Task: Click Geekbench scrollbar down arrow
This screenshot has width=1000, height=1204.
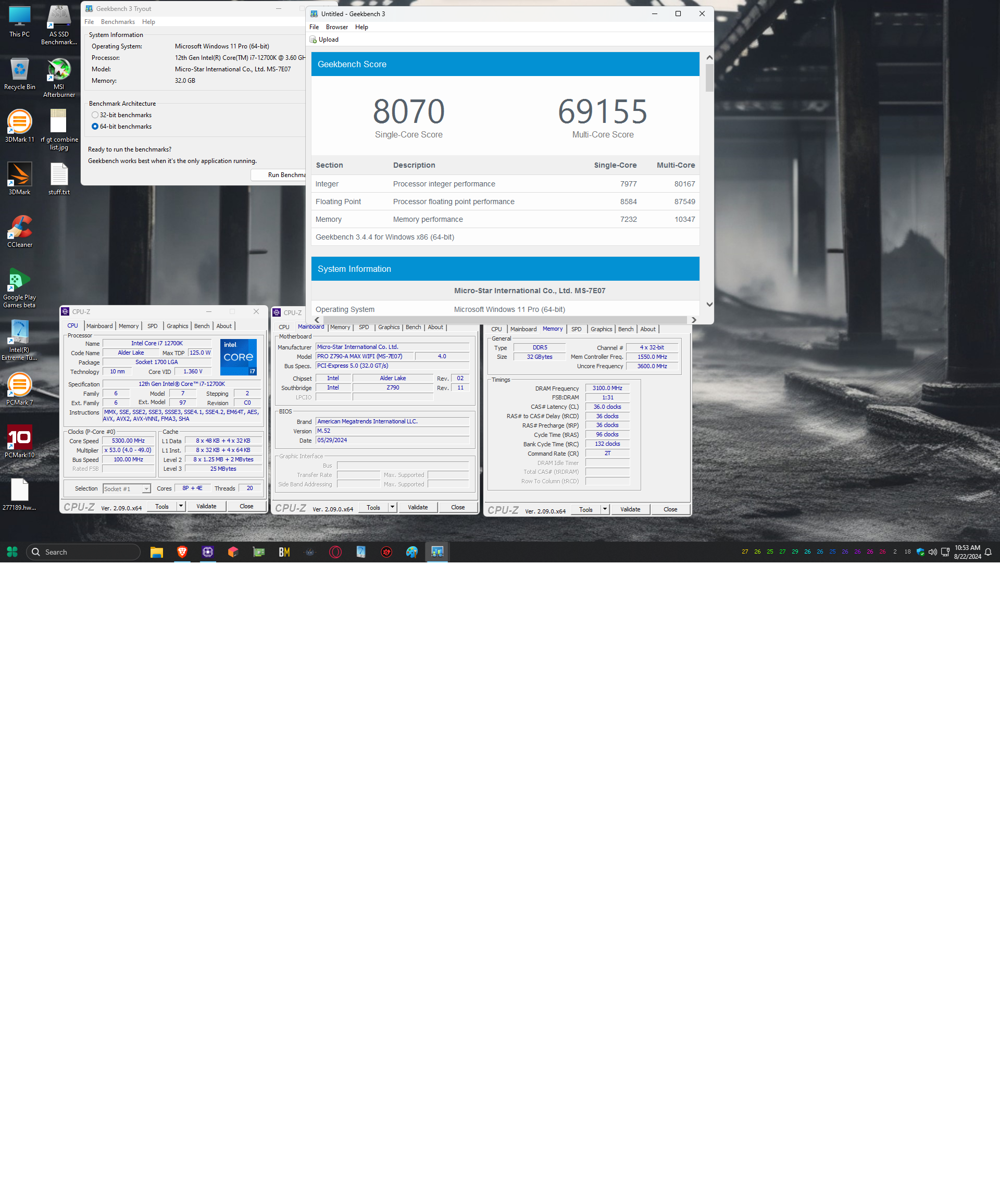Action: click(709, 305)
